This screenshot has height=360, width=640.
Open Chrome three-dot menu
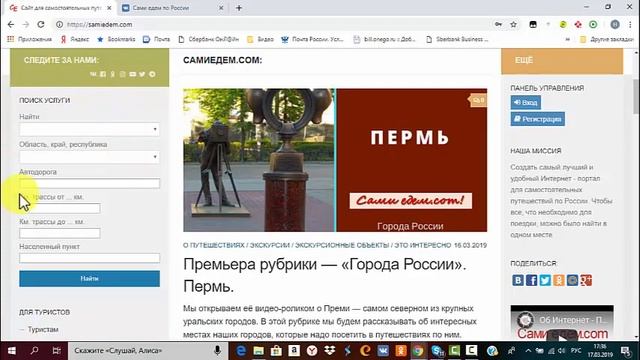[630, 24]
